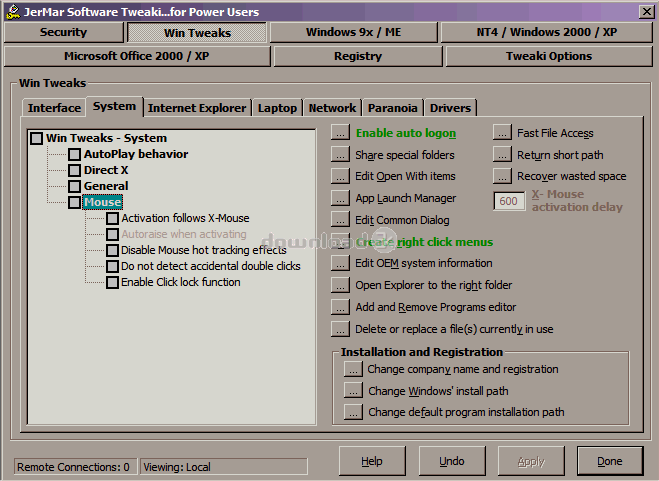Select the Paranoia sub-tab
Viewport: 659px width, 481px height.
point(393,108)
